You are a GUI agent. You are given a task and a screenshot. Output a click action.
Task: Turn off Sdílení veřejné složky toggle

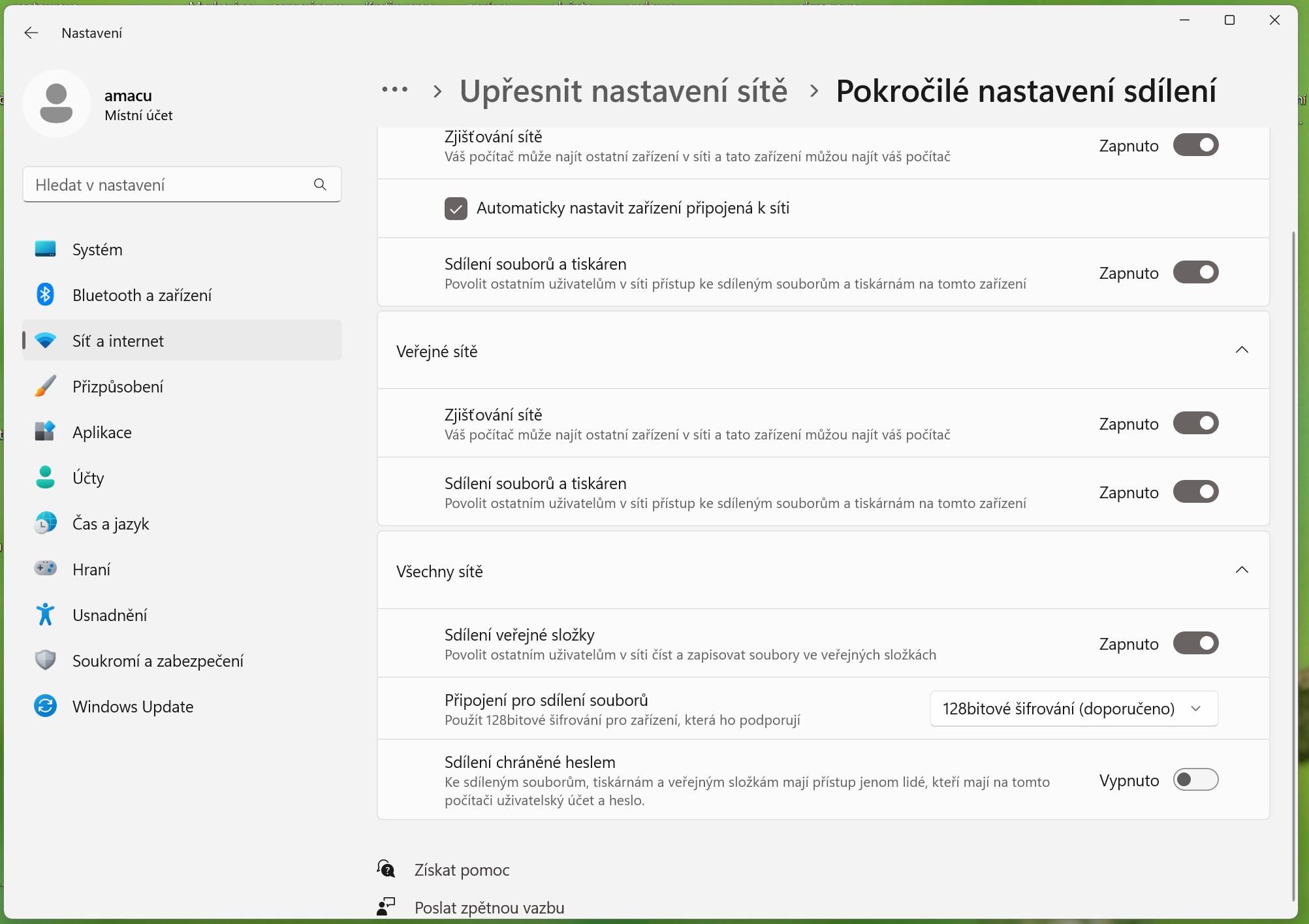click(1195, 643)
